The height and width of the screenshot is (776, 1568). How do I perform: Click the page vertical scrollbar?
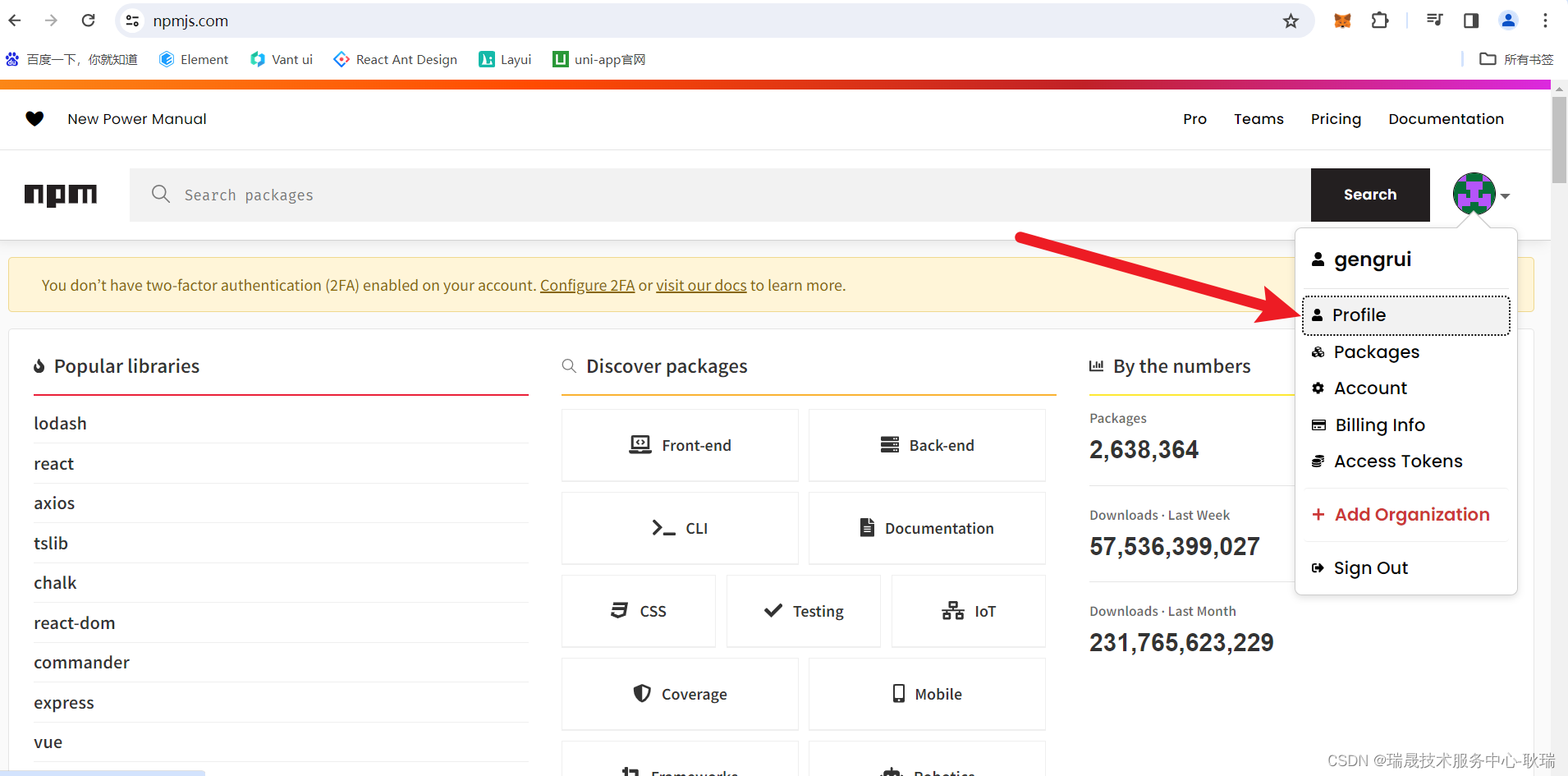click(x=1559, y=140)
